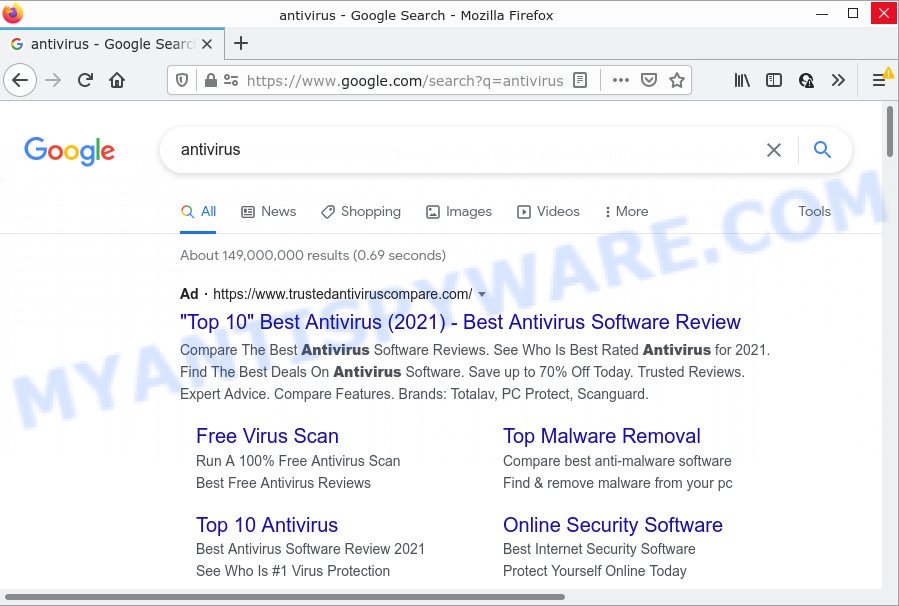Viewport: 899px width, 606px height.
Task: Select the All results tab
Action: 198,212
